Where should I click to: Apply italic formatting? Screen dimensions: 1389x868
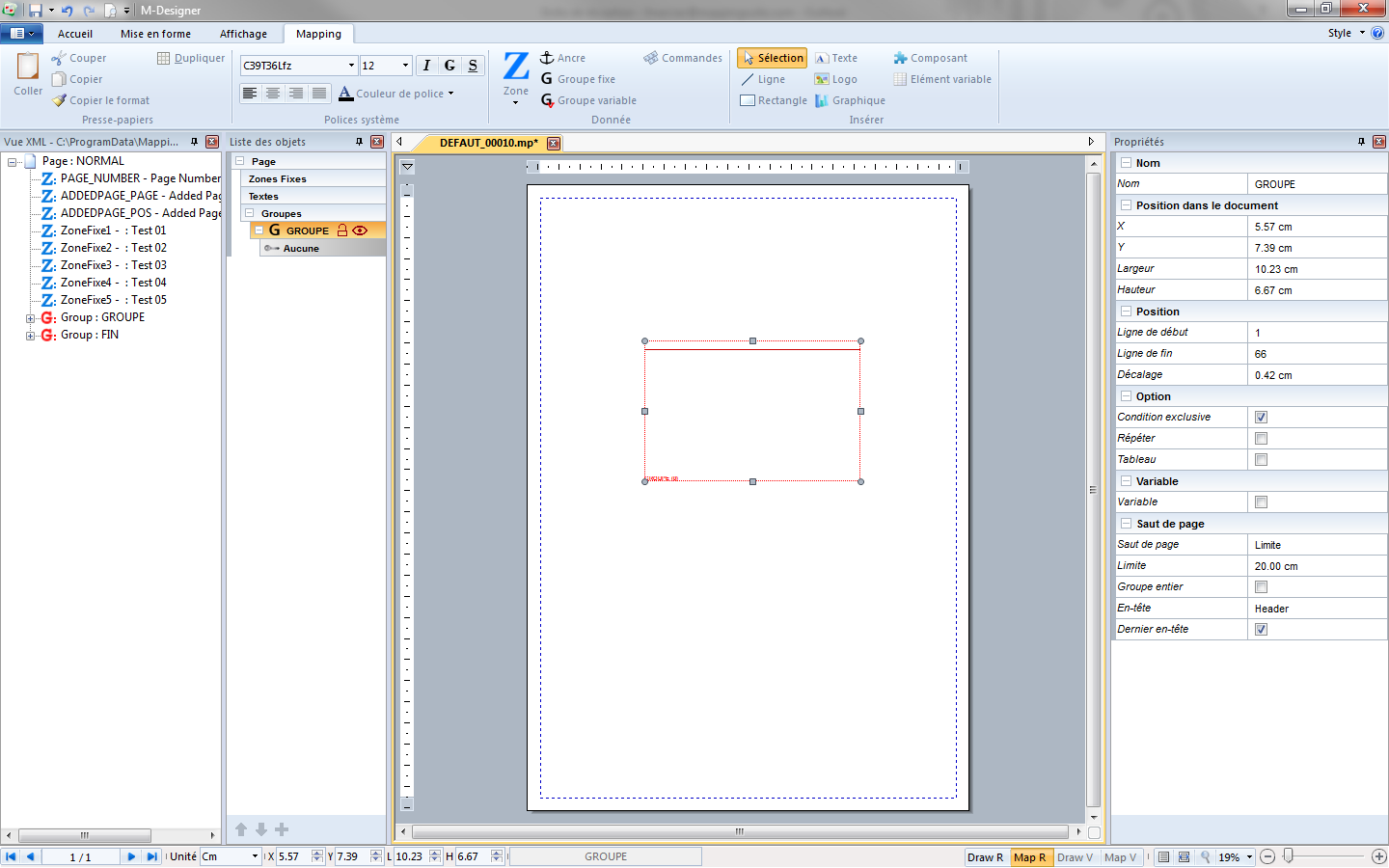[x=425, y=65]
